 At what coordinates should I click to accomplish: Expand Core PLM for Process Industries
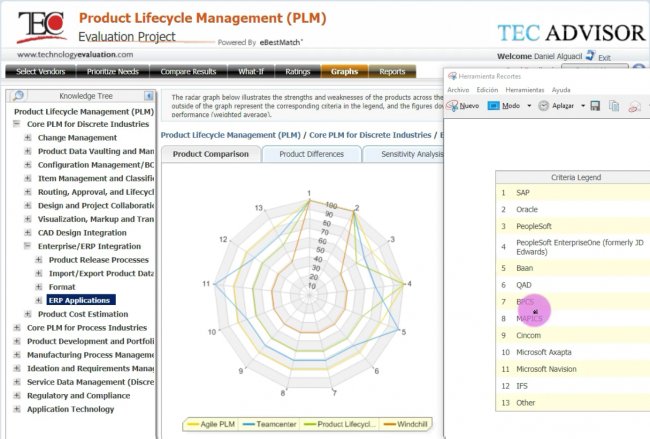(17, 327)
